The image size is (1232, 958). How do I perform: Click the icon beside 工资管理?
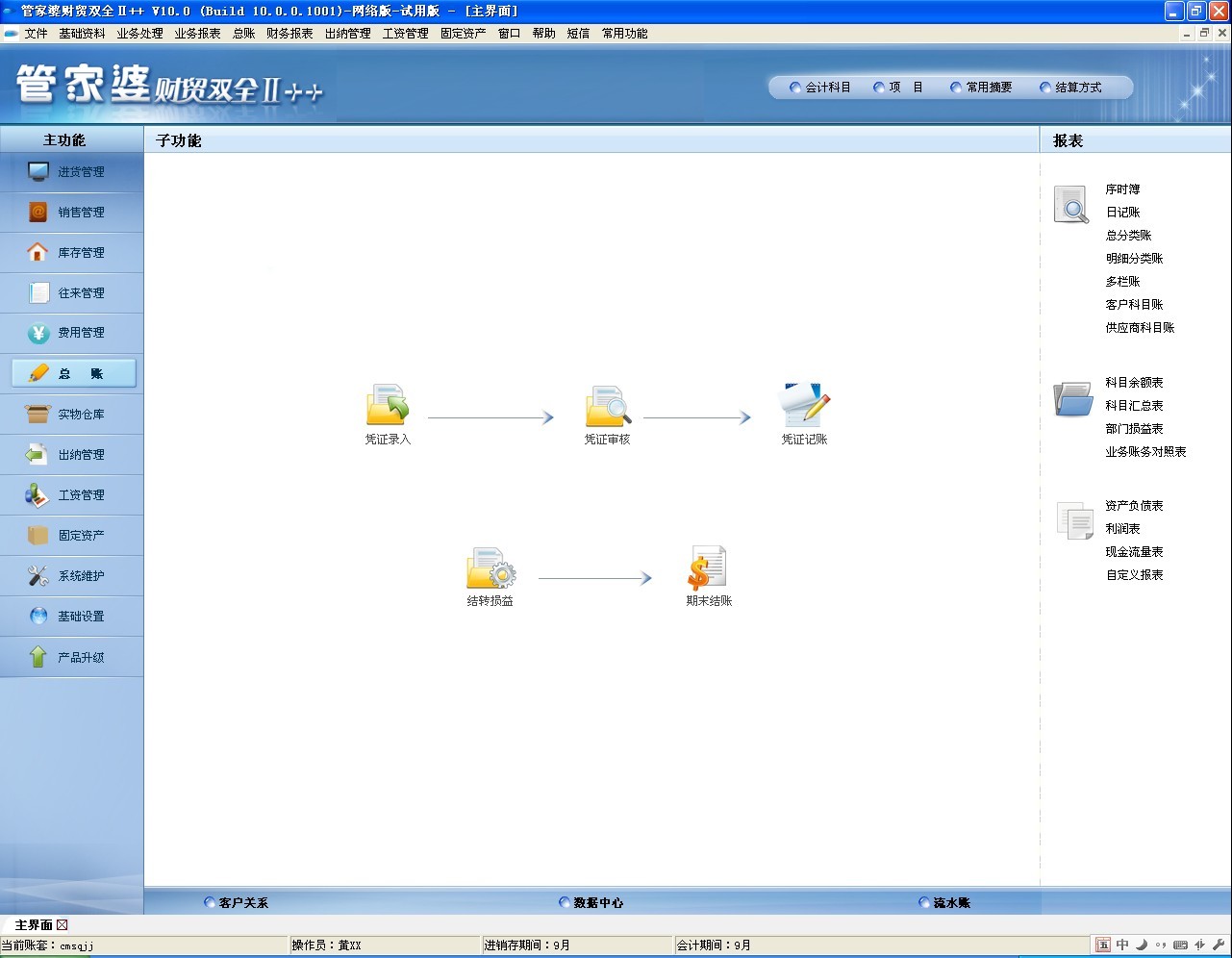point(38,494)
